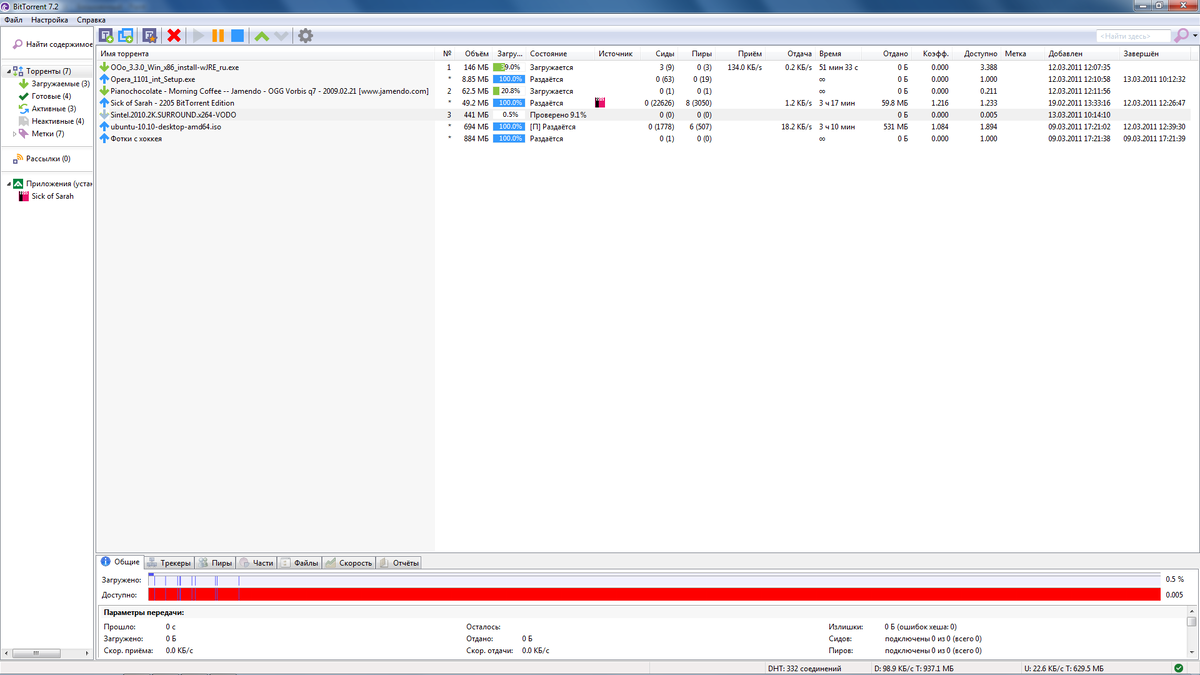1200x675 pixels.
Task: Move torrent up in queue
Action: point(262,36)
